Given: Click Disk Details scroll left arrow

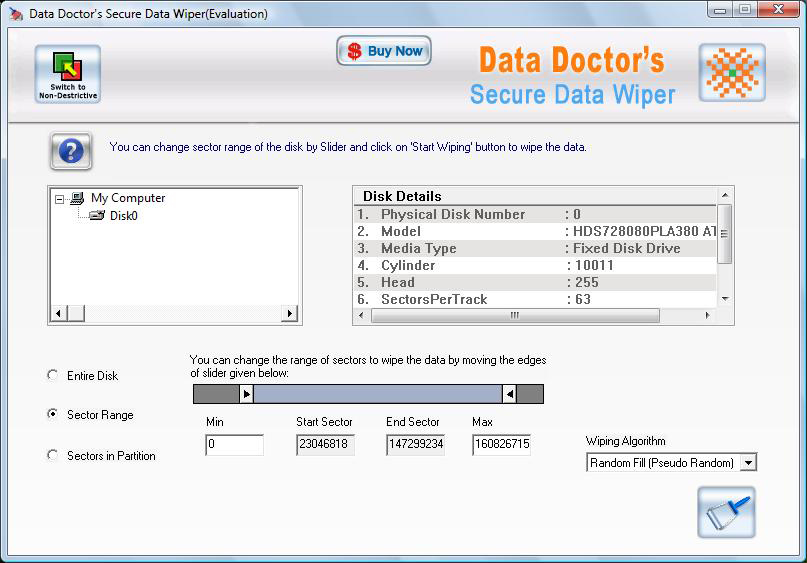Looking at the screenshot, I should [x=361, y=315].
